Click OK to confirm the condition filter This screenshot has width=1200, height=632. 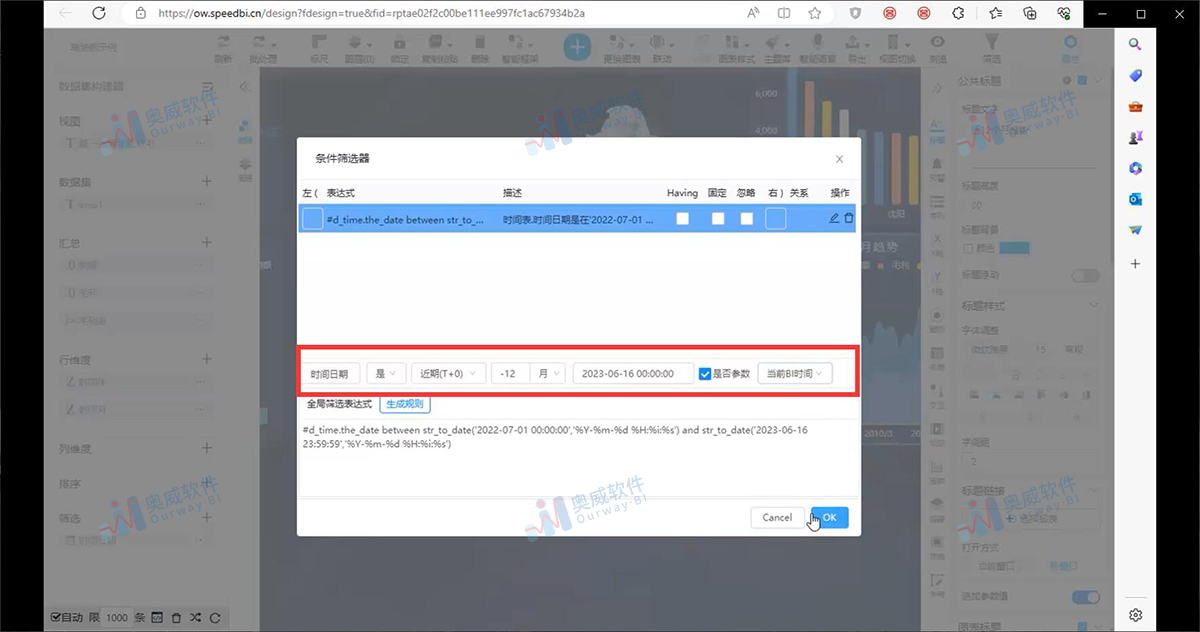[829, 517]
